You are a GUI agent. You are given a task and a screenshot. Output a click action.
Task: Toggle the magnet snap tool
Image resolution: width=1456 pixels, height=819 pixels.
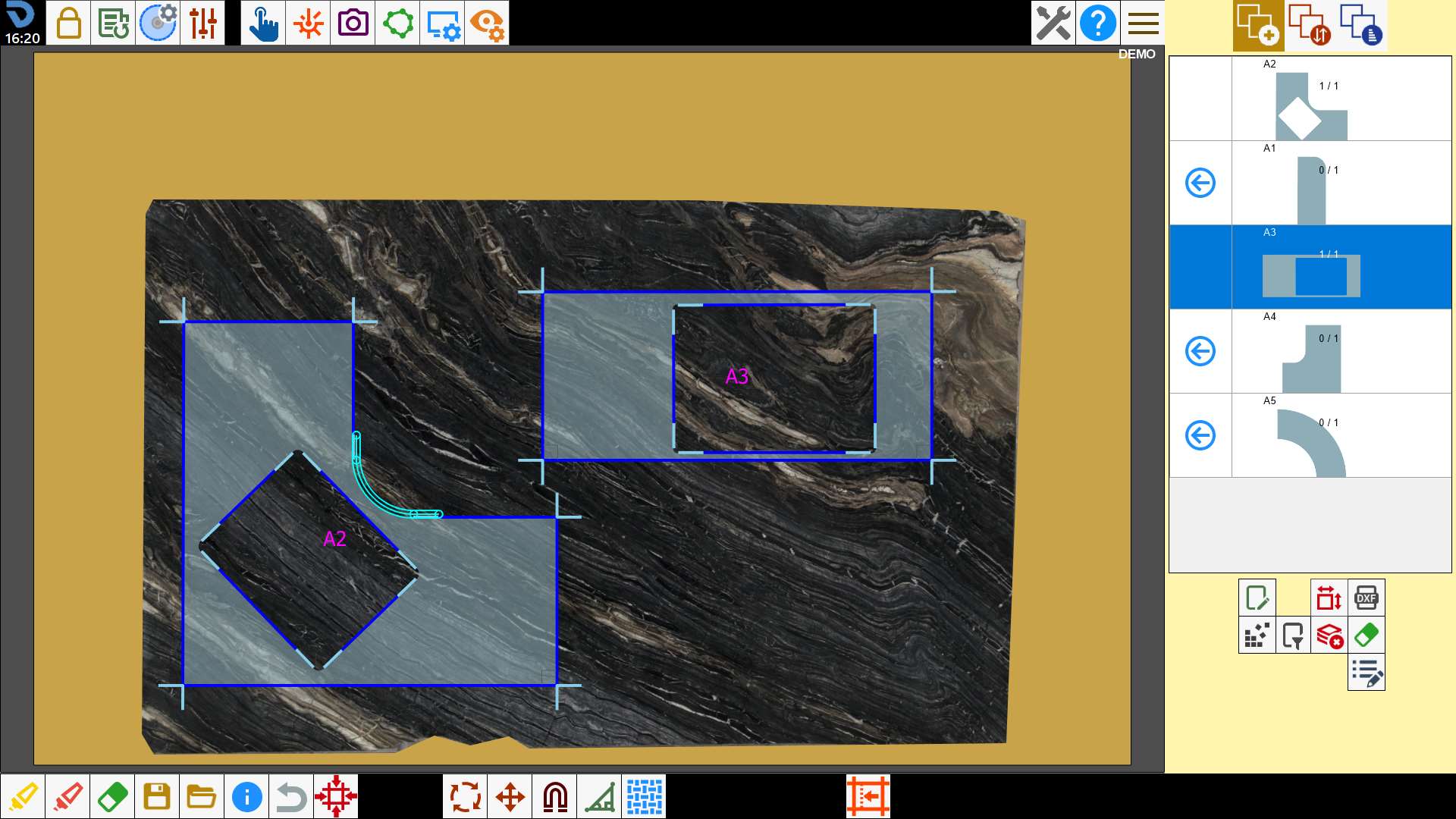click(555, 796)
